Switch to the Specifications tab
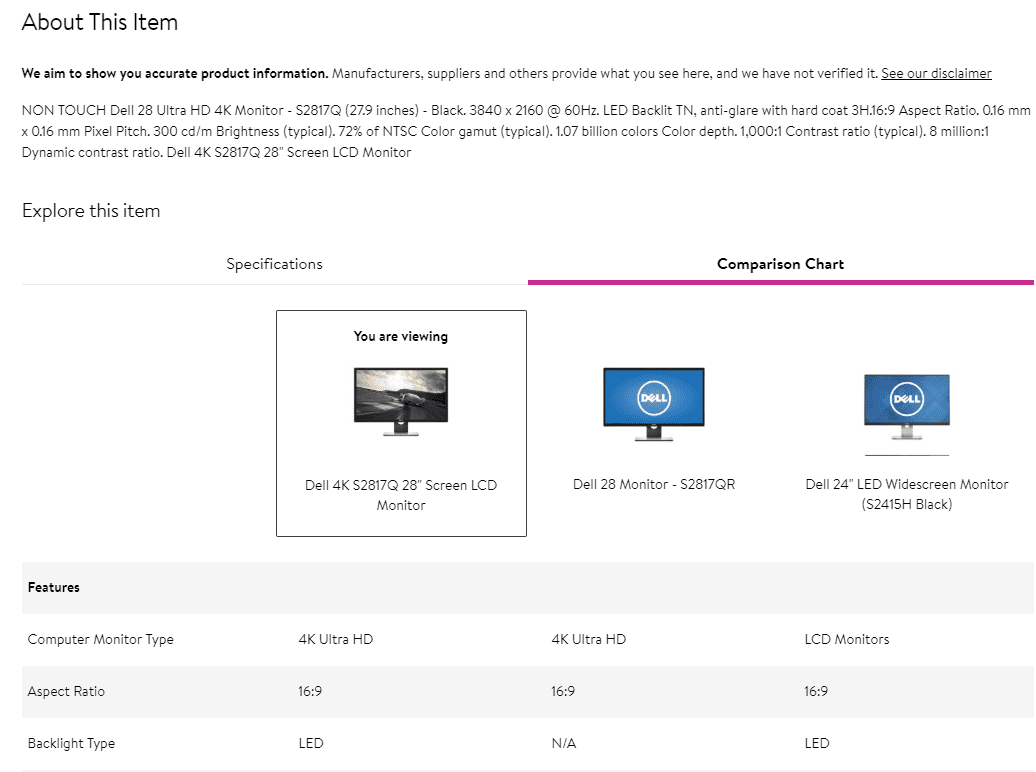1036x772 pixels. 274,264
